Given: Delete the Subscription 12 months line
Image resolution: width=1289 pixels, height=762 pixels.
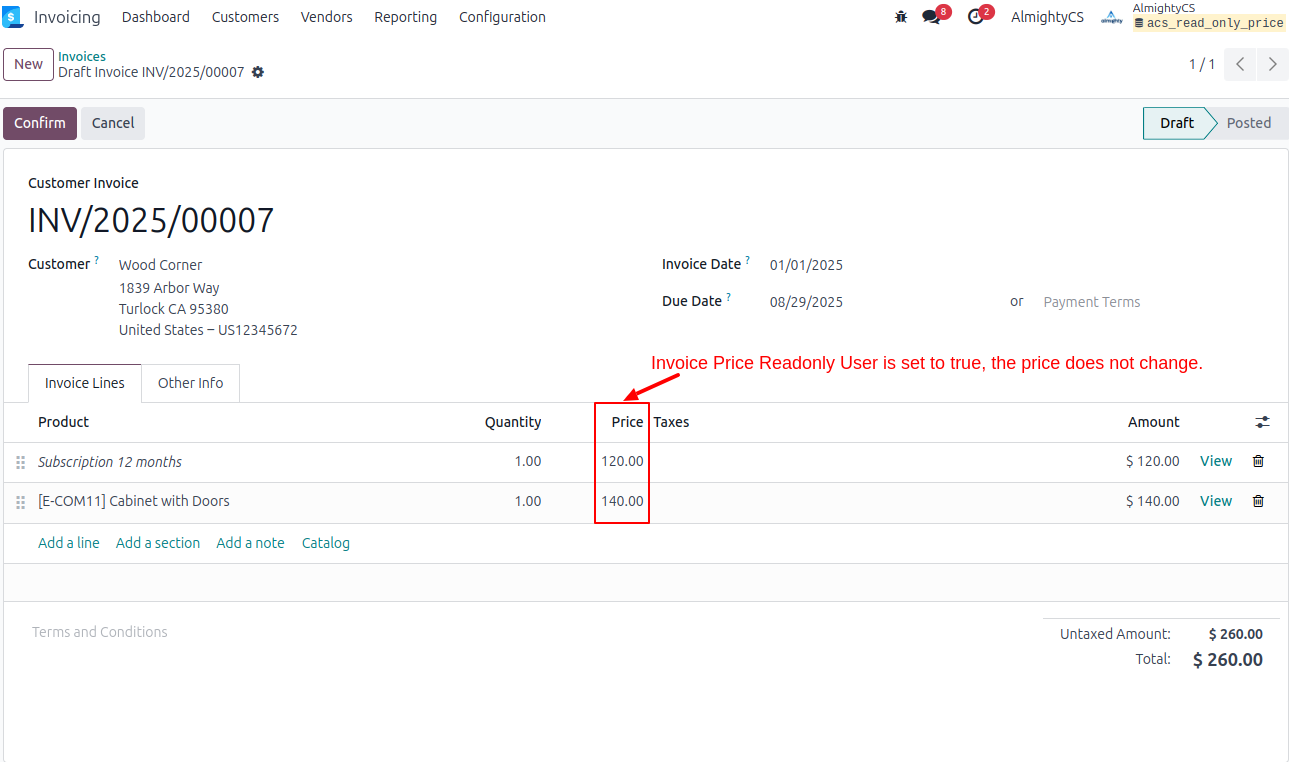Looking at the screenshot, I should click(x=1258, y=461).
